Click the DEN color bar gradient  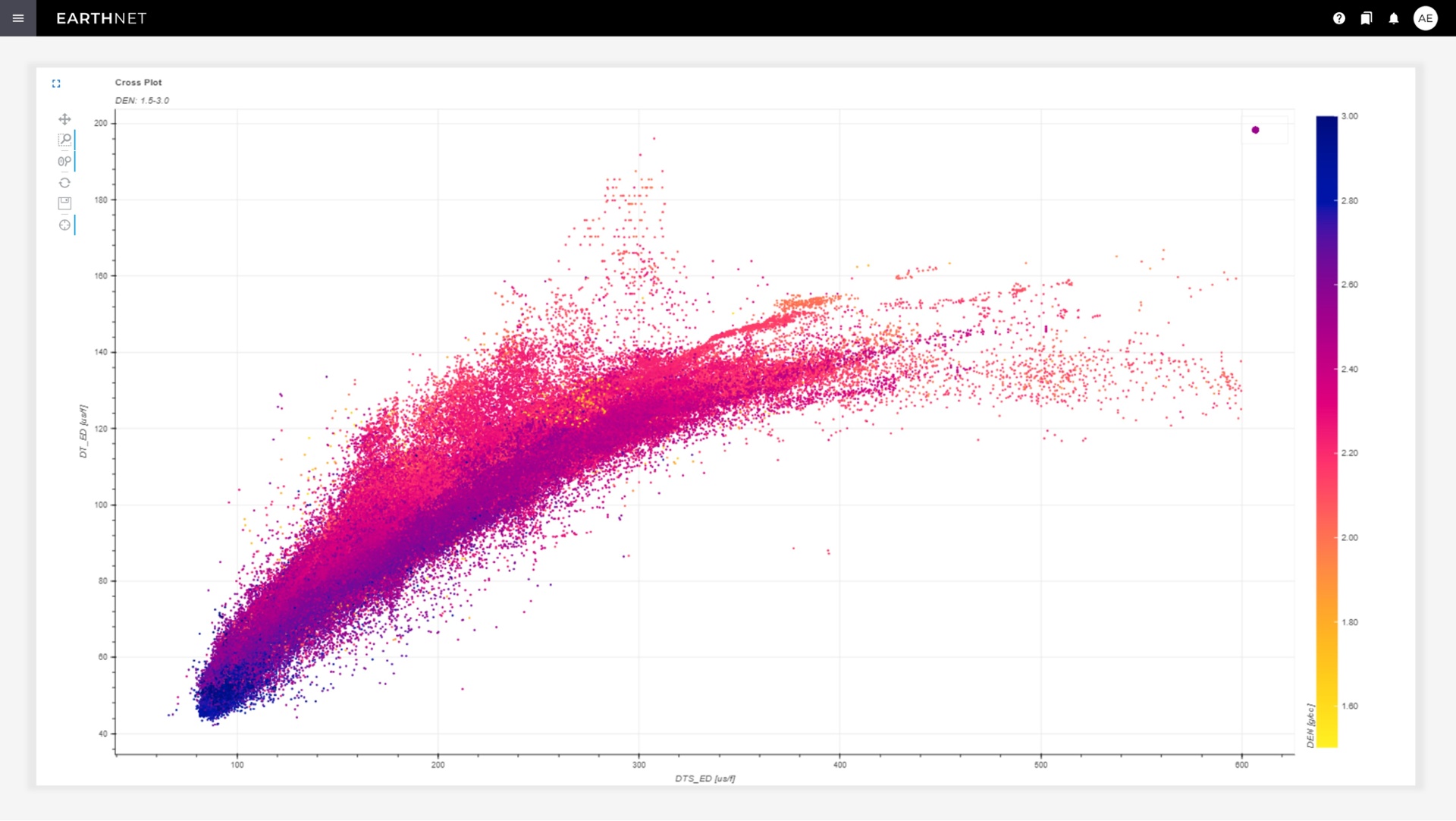1326,431
